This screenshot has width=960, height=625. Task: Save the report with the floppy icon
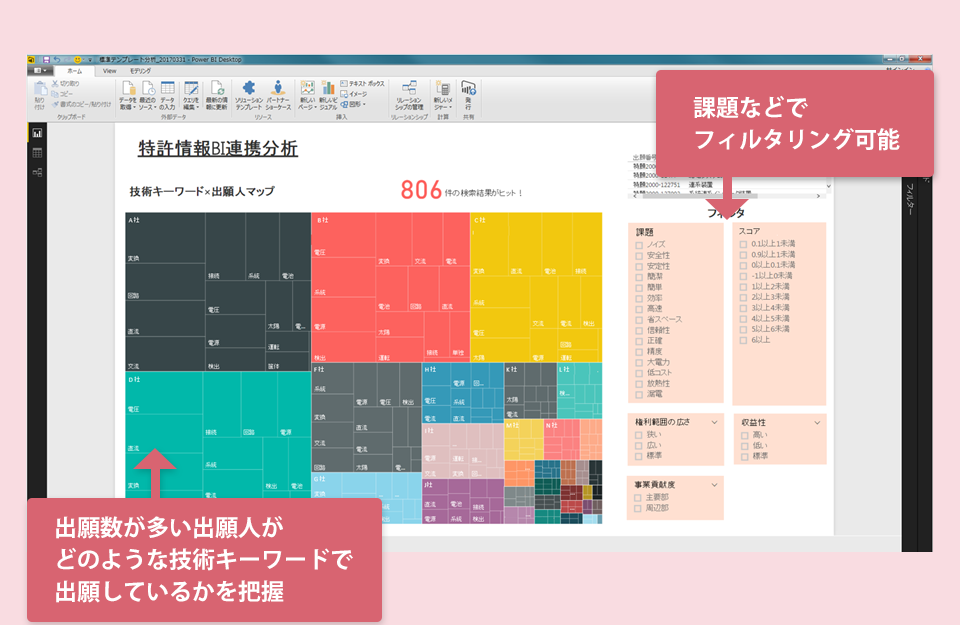(x=46, y=60)
